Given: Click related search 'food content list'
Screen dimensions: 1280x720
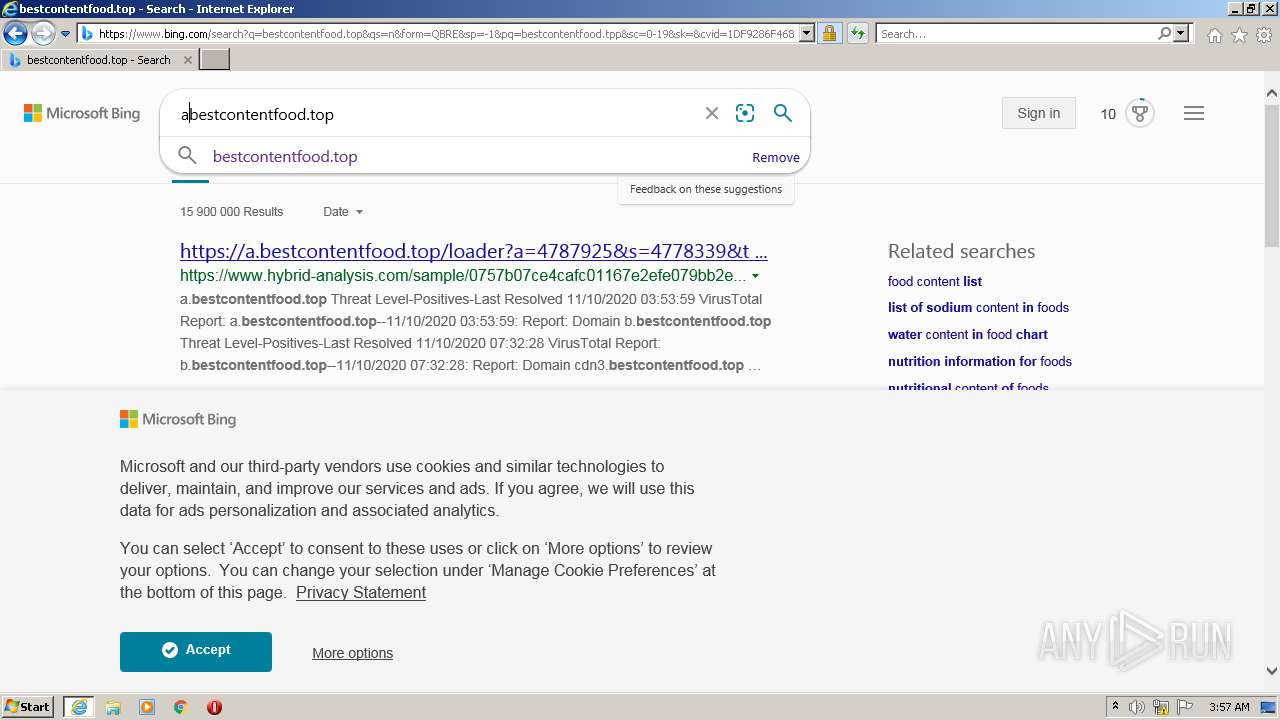Looking at the screenshot, I should coord(935,282).
